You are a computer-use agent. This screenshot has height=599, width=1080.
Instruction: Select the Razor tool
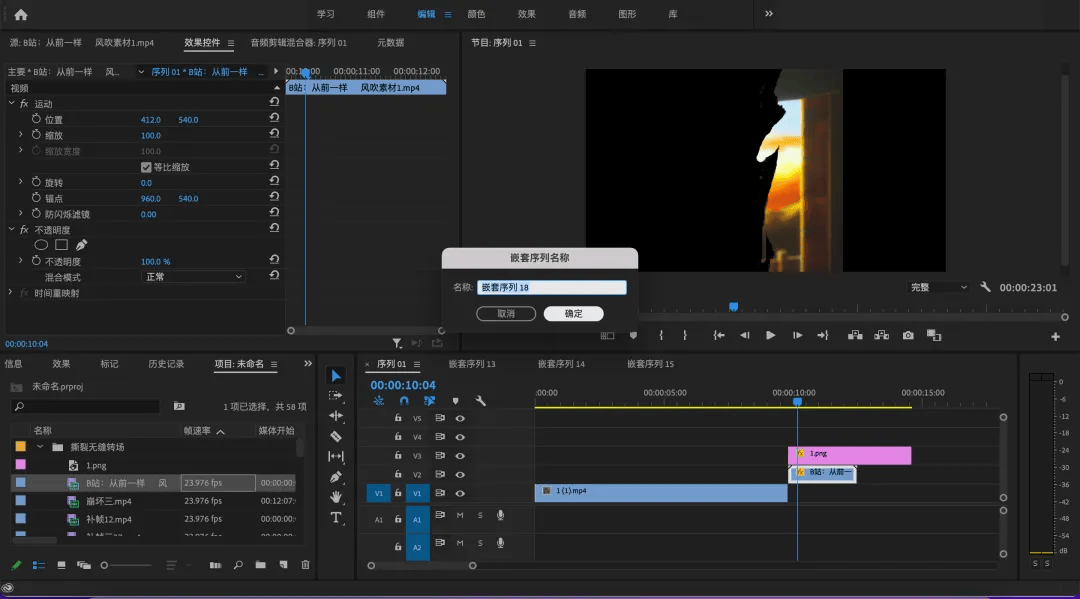click(x=336, y=436)
